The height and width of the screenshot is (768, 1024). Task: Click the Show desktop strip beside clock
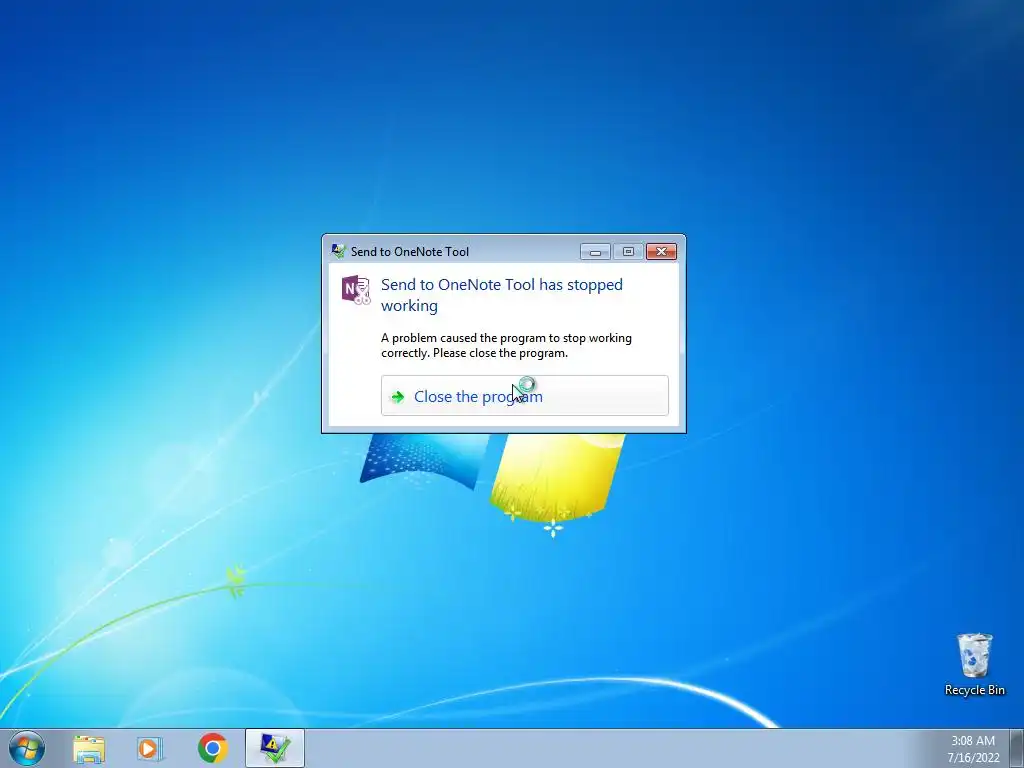click(1017, 748)
